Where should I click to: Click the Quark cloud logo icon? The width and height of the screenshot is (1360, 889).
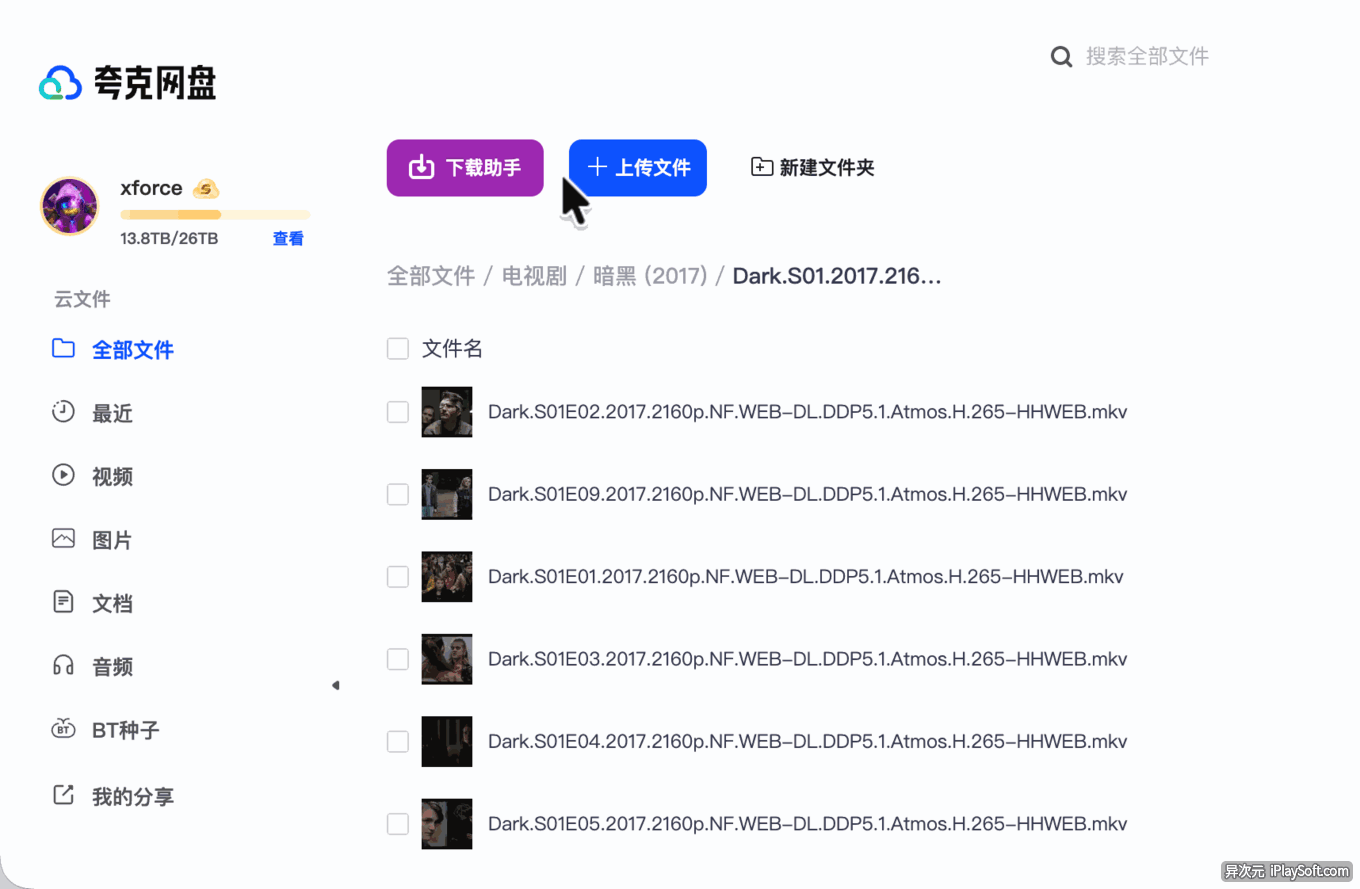click(x=60, y=83)
